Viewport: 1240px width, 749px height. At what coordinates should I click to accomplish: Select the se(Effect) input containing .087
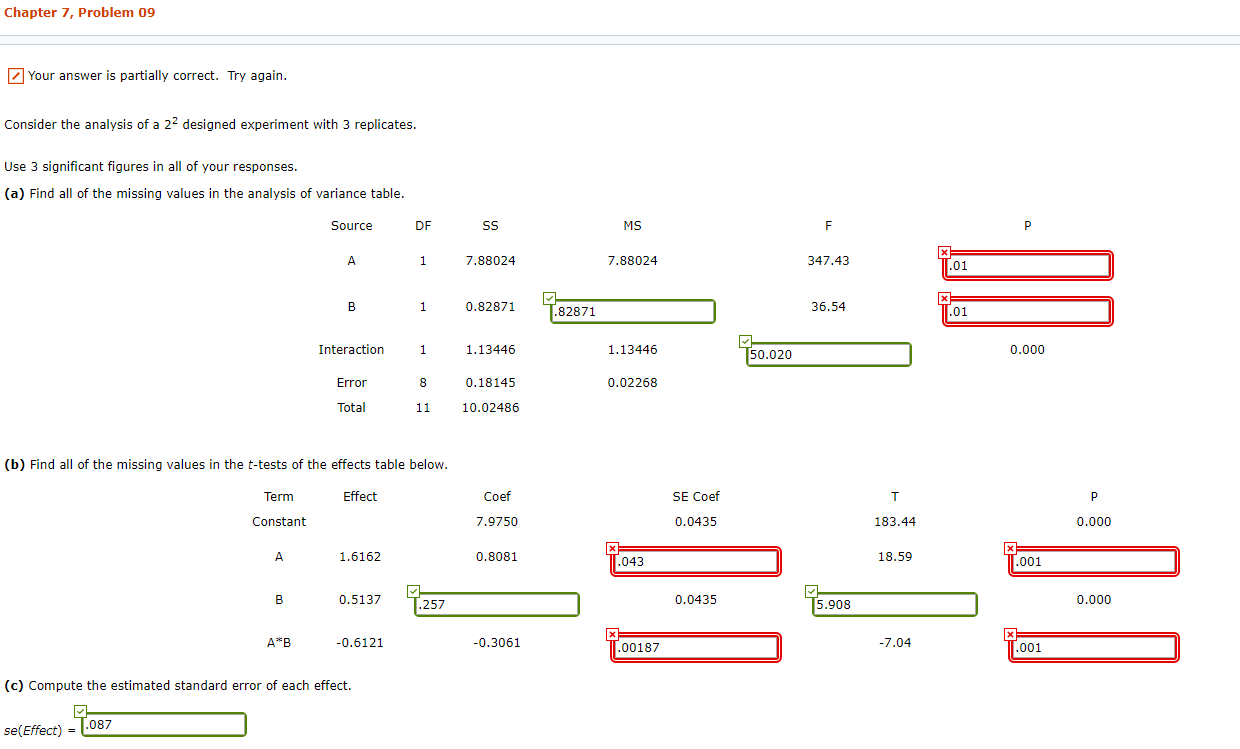coord(164,725)
